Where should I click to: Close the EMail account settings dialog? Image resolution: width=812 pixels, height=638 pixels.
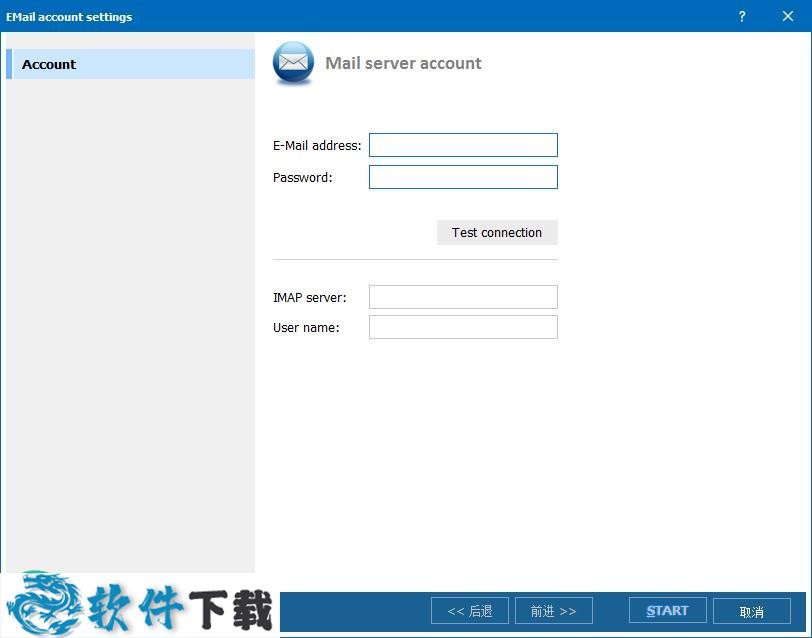[788, 17]
